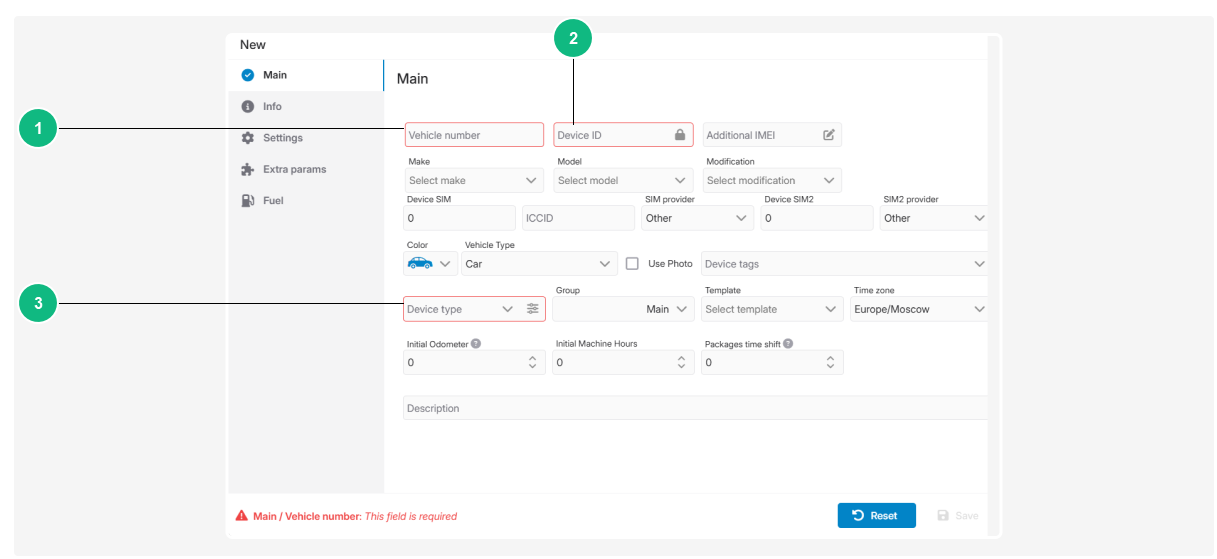The width and height of the screenshot is (1217, 559).
Task: Click the red warning triangle icon
Action: [x=241, y=516]
